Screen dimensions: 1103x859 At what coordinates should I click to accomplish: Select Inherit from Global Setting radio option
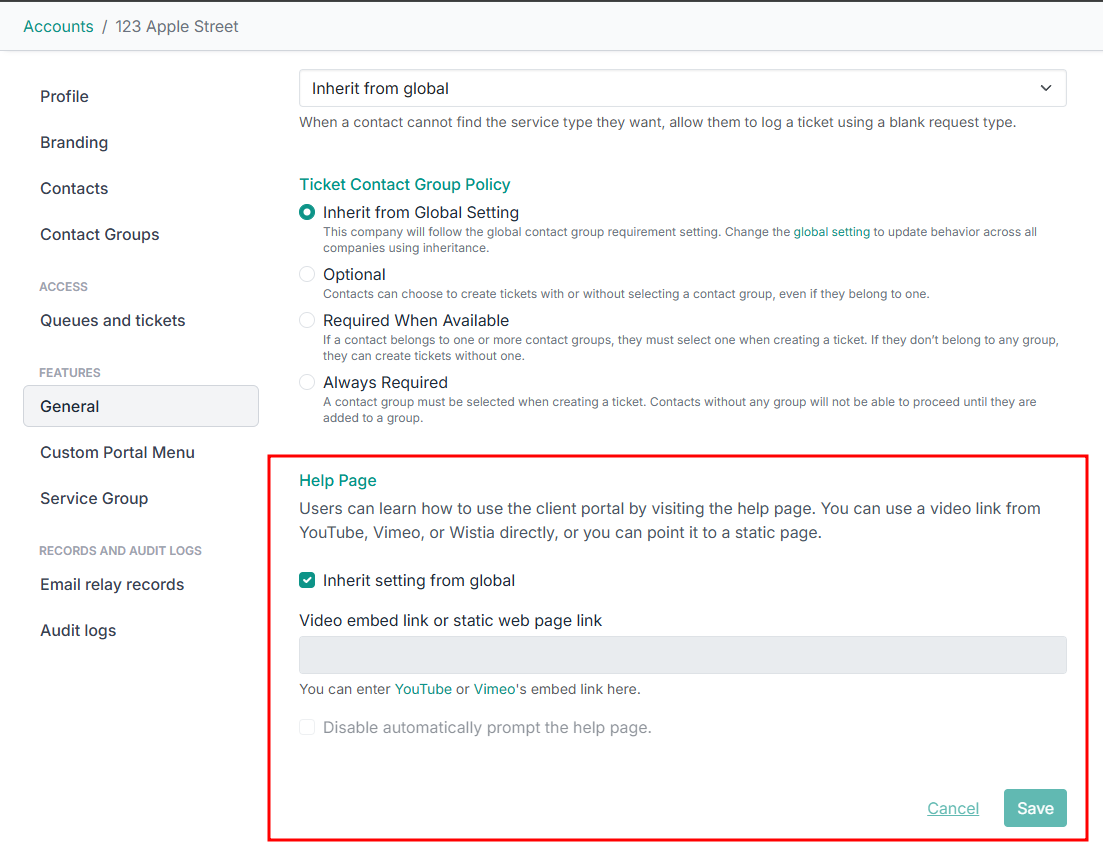(x=307, y=212)
